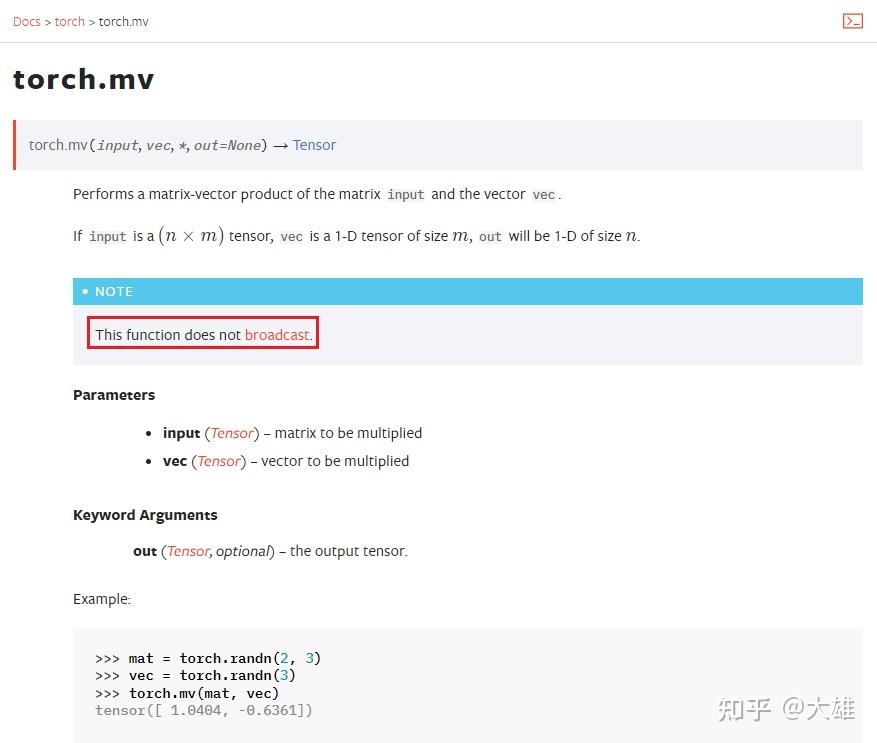The height and width of the screenshot is (743, 877).
Task: Open the Tensor link under Keyword Arguments
Action: pos(188,550)
